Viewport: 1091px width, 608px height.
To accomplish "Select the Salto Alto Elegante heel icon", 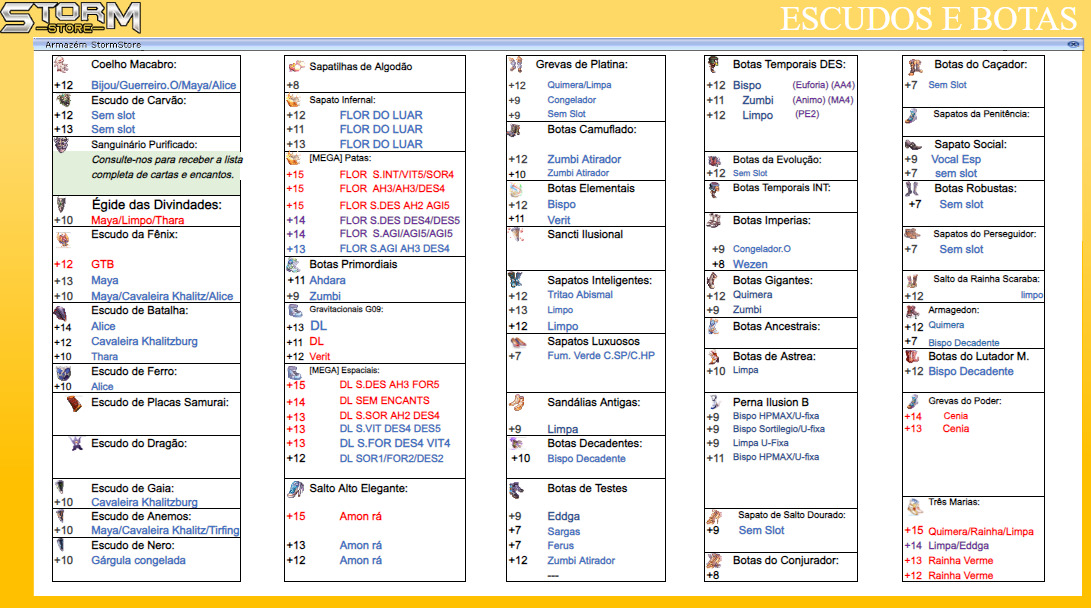I will (295, 489).
